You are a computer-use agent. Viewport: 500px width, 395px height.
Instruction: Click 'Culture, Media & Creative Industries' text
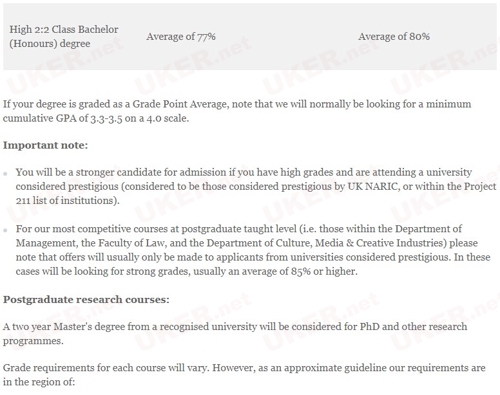coord(361,243)
